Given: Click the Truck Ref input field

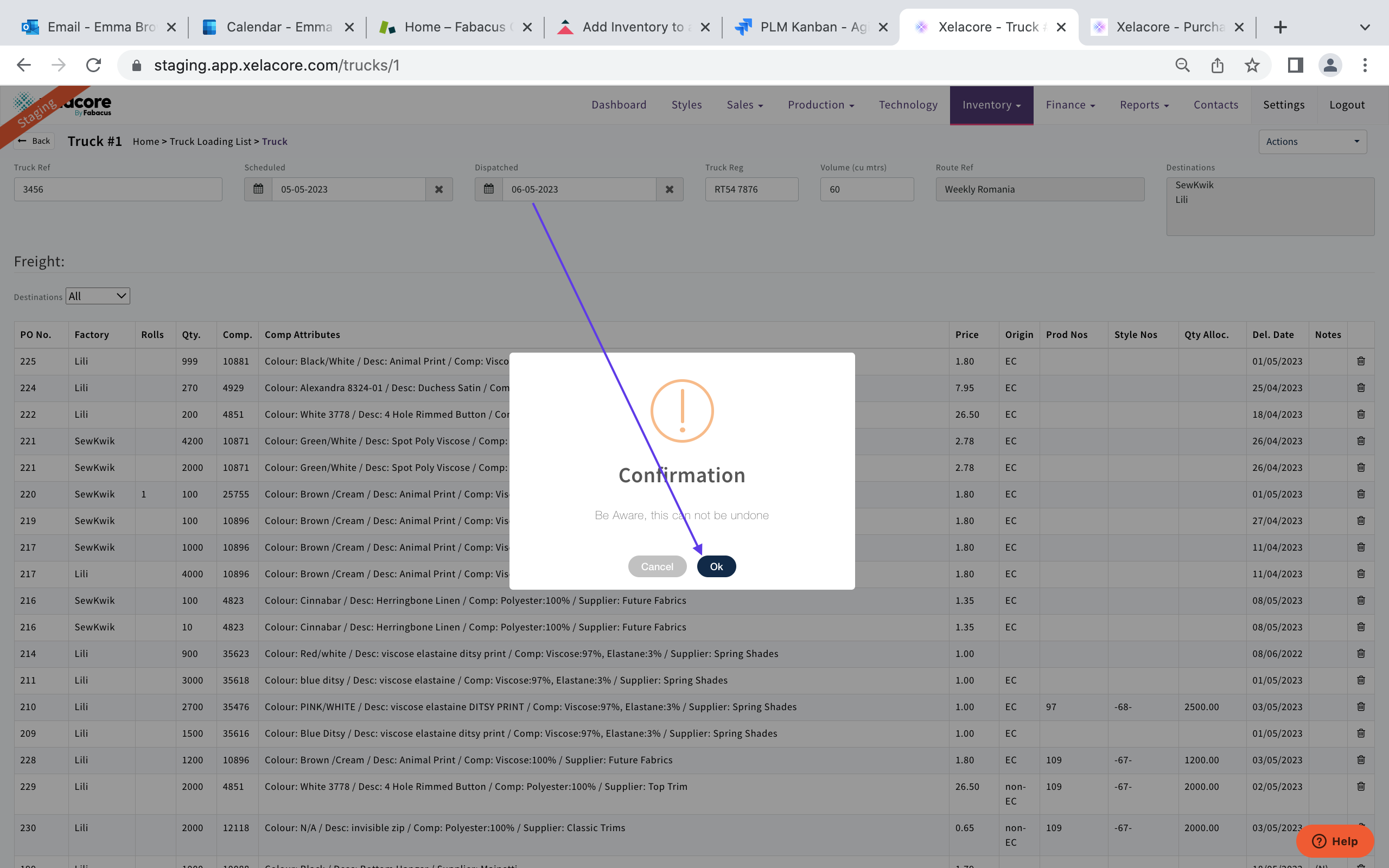Looking at the screenshot, I should pos(118,189).
